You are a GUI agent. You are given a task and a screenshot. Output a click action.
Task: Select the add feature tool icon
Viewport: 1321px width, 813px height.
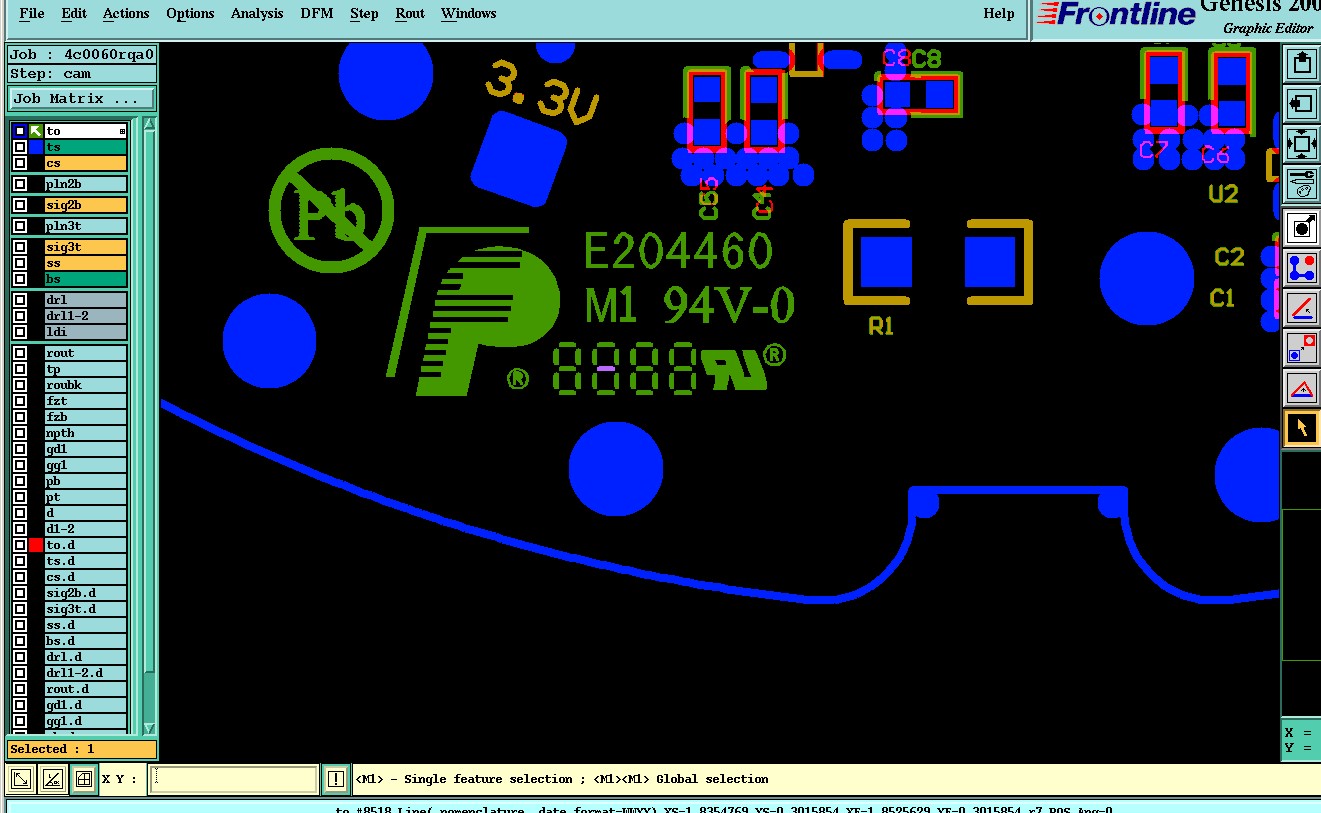(1301, 227)
